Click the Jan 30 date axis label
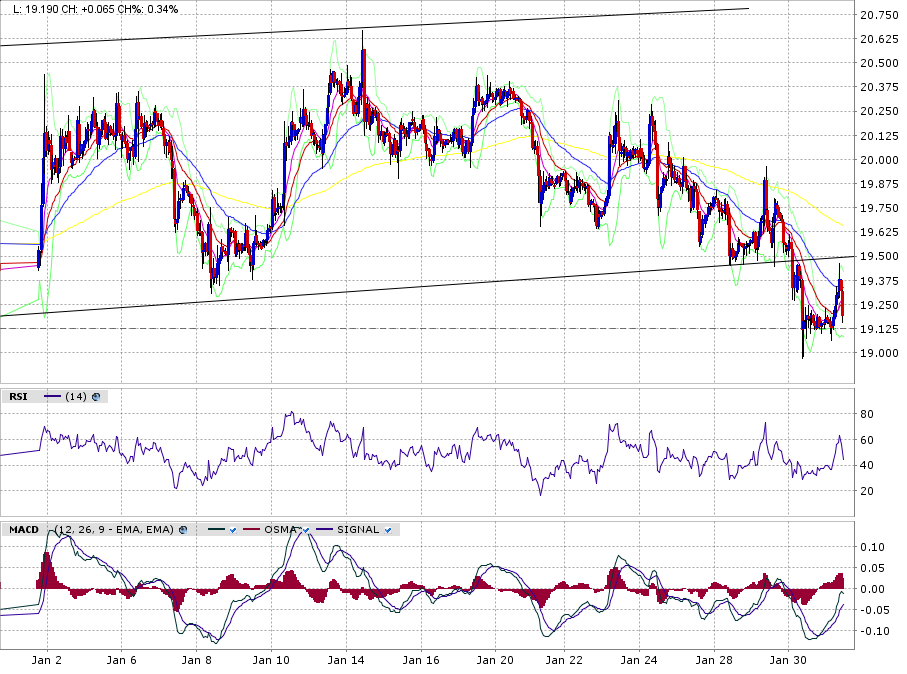The width and height of the screenshot is (907, 674). pyautogui.click(x=788, y=660)
